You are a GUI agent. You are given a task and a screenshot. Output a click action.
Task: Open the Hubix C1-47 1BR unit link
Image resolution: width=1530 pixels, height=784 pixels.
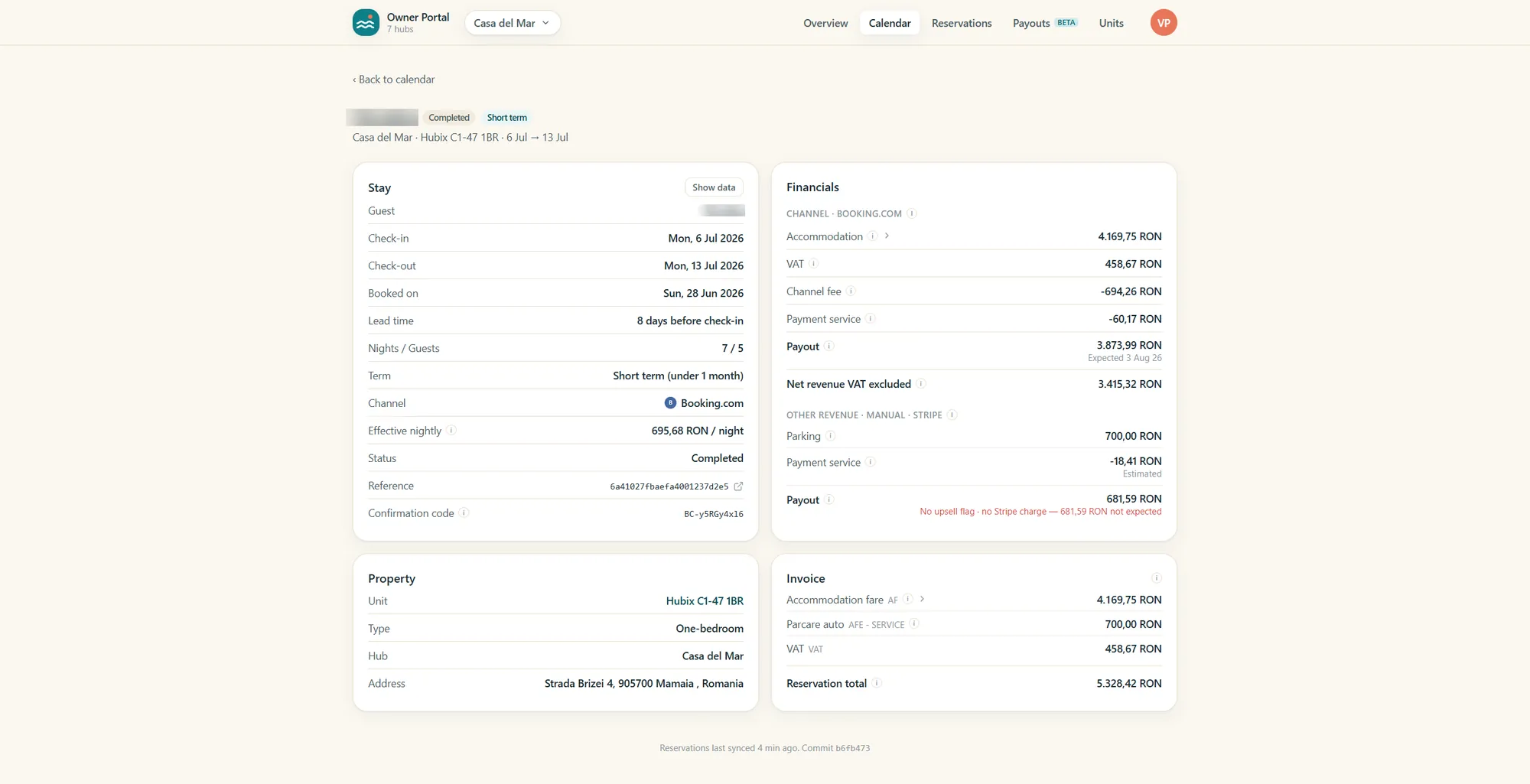click(x=705, y=601)
